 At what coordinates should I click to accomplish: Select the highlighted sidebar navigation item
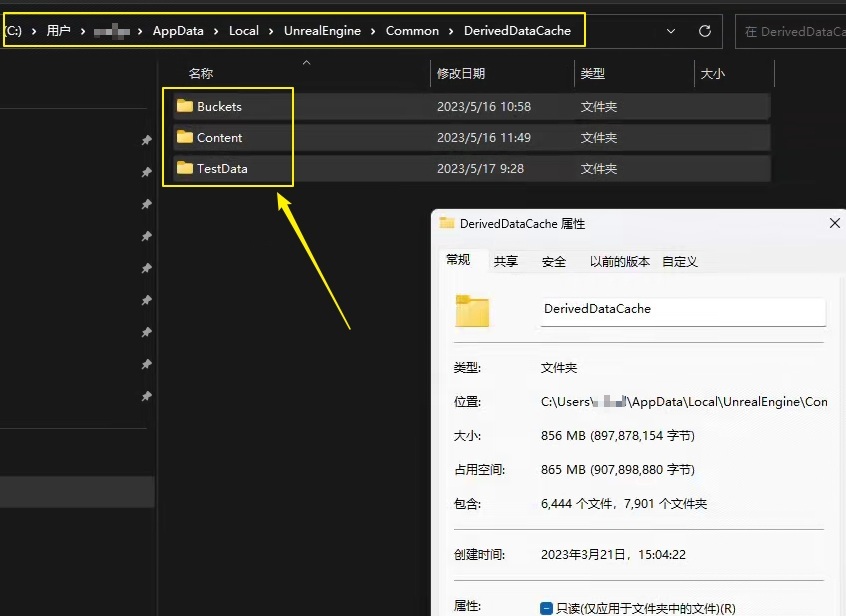point(77,491)
